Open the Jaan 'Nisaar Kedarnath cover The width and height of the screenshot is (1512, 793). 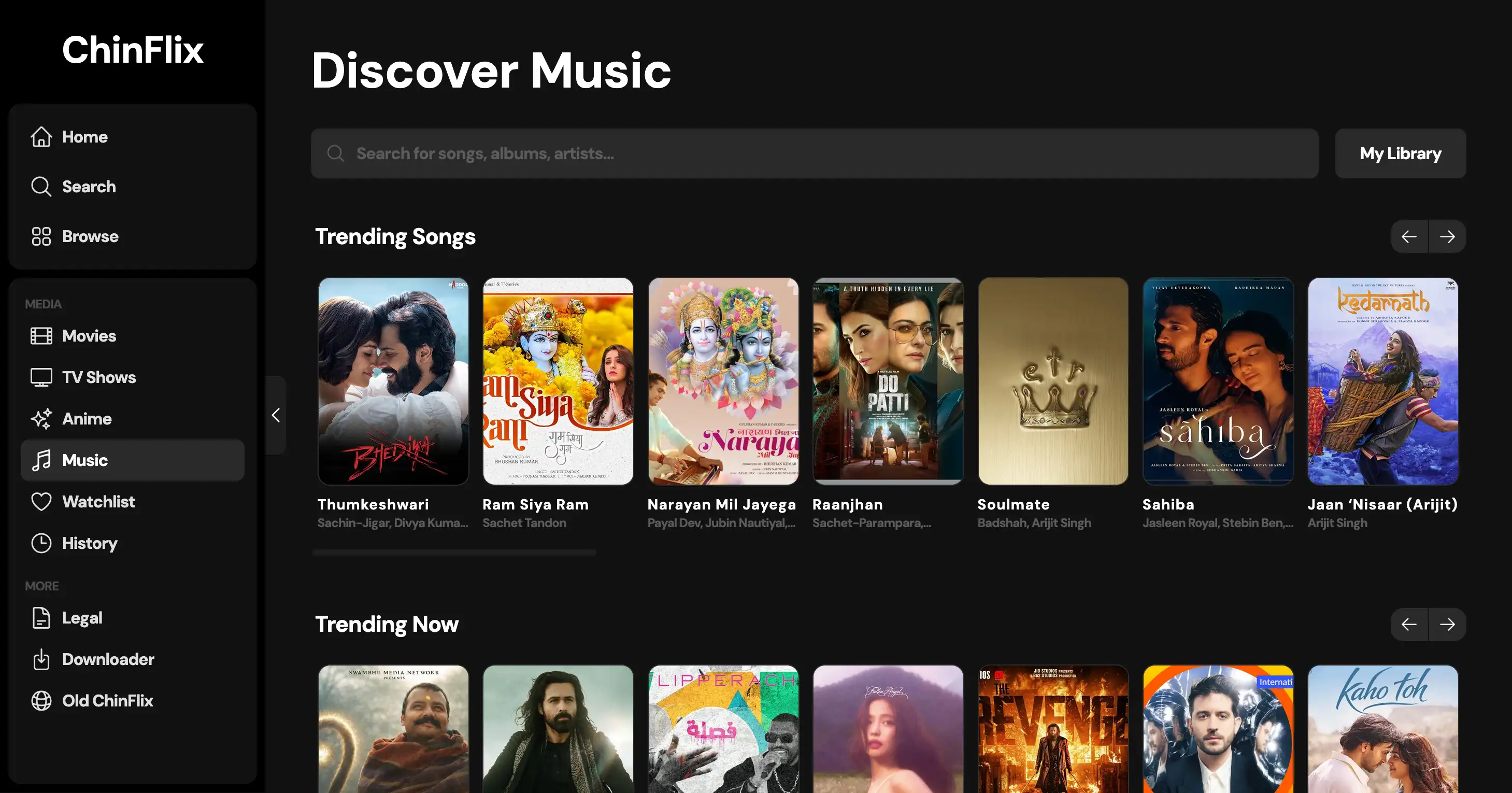[x=1383, y=381]
